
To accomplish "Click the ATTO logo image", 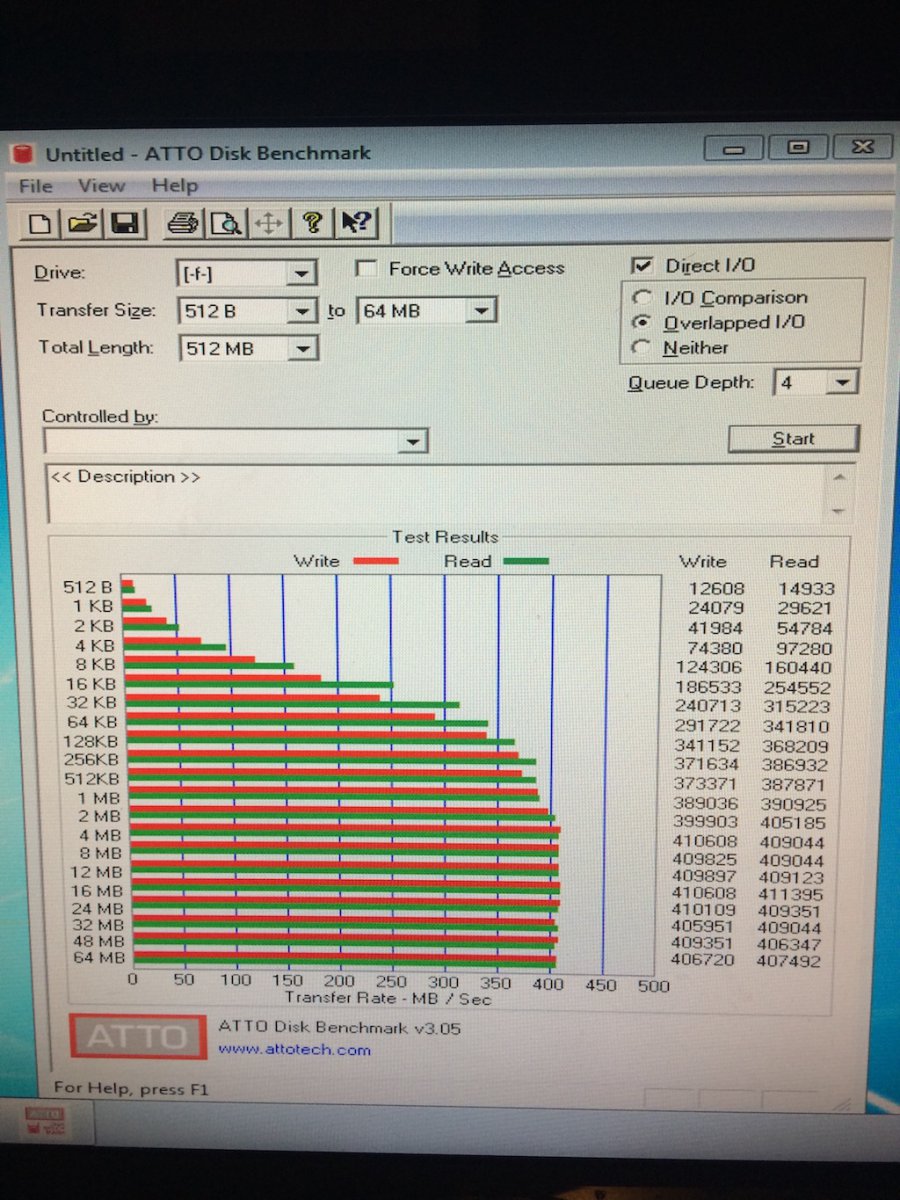I will [138, 1037].
